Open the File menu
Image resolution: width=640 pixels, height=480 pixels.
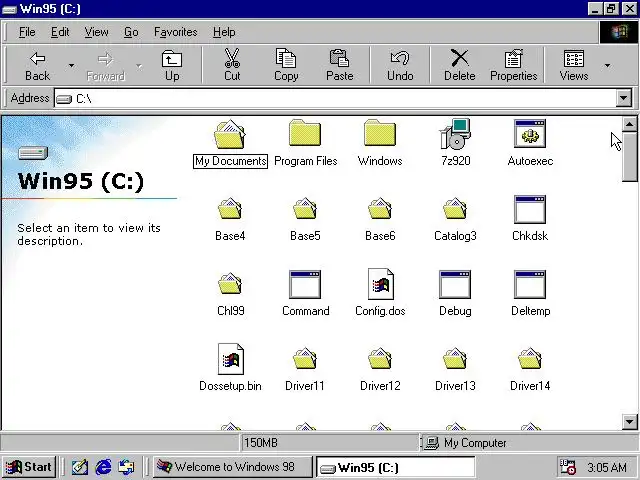27,32
